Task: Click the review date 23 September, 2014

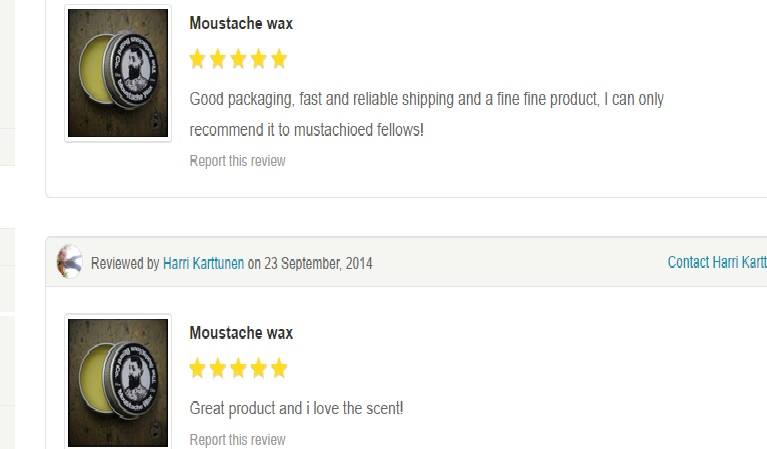Action: 318,264
